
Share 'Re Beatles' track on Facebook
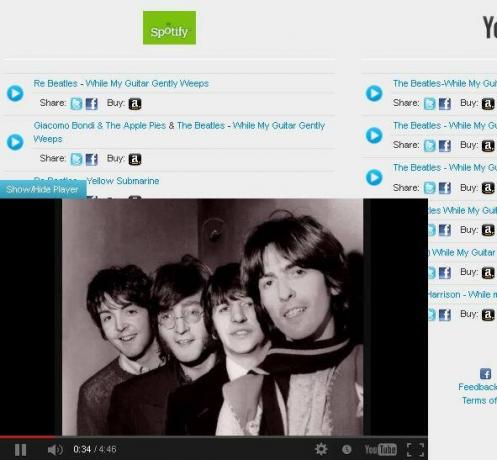(92, 104)
